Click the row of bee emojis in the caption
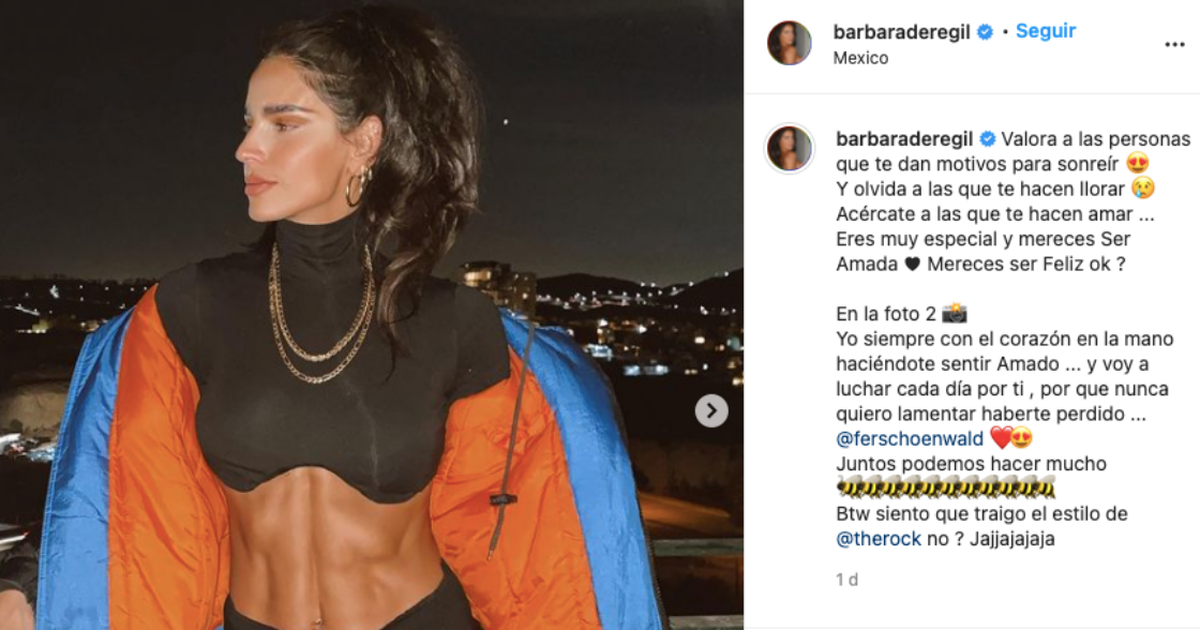Viewport: 1200px width, 630px height. 945,489
